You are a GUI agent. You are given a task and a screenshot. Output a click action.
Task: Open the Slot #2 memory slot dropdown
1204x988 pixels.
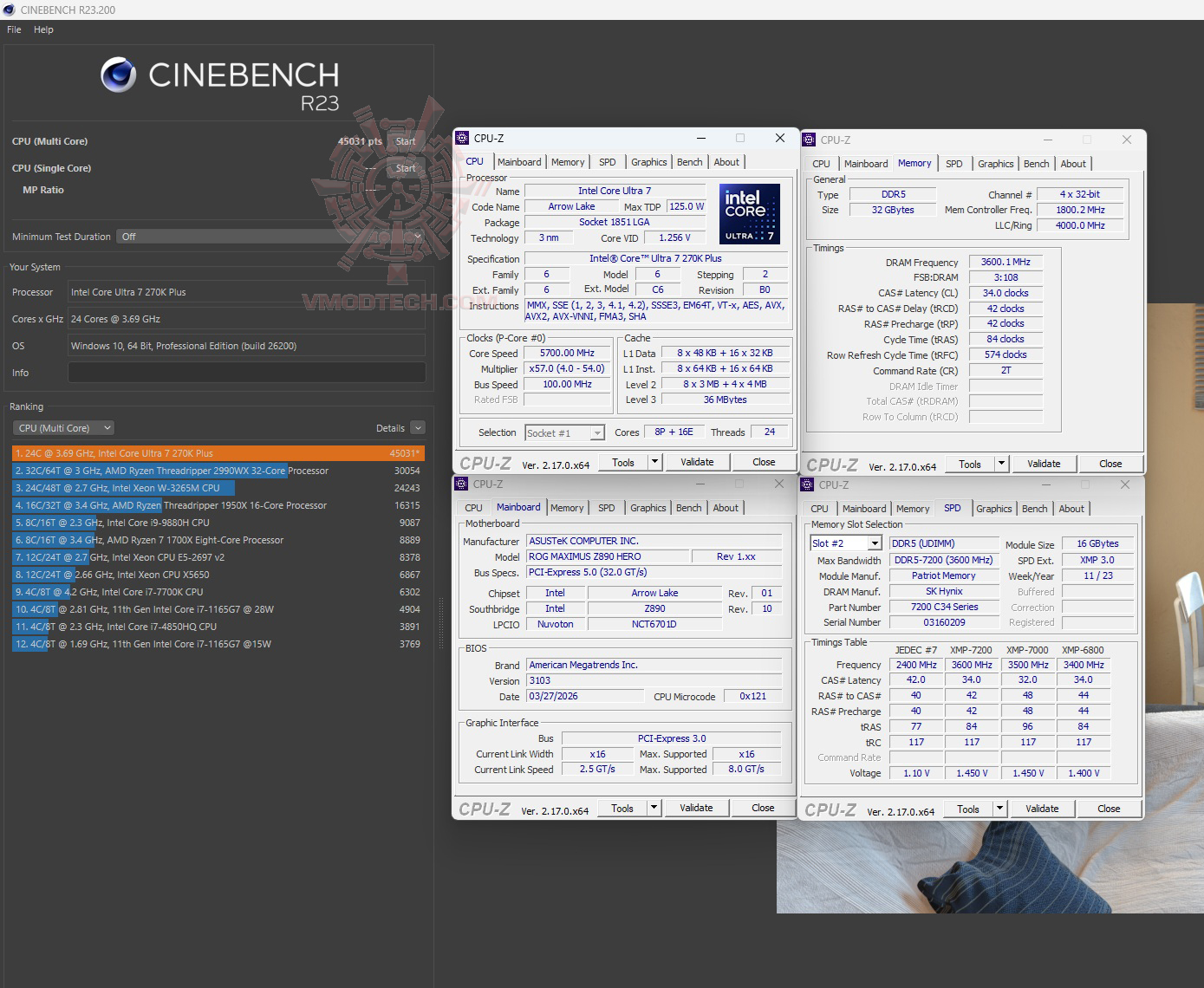click(x=846, y=543)
